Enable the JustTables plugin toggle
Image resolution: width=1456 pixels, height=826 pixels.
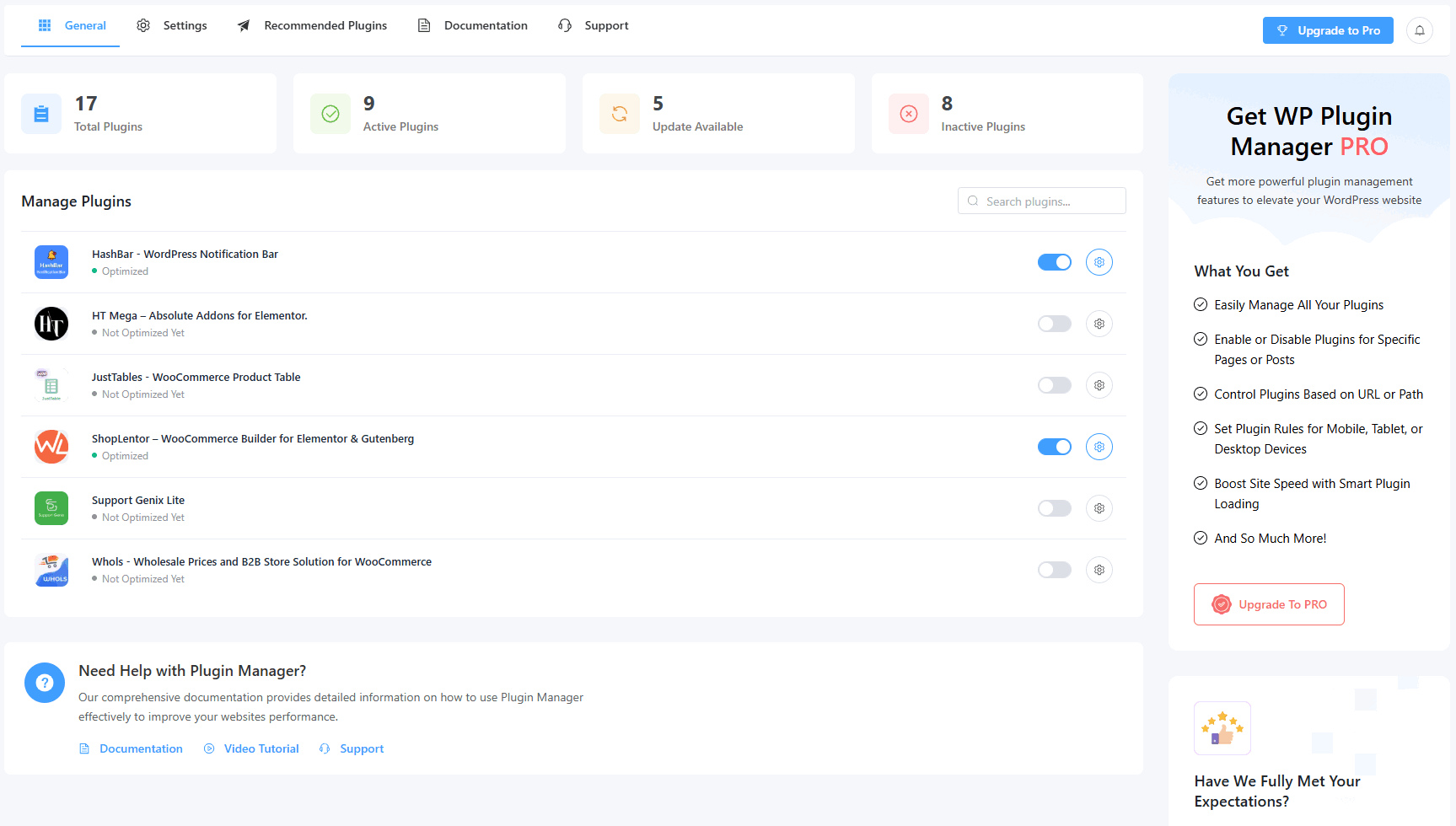1055,385
